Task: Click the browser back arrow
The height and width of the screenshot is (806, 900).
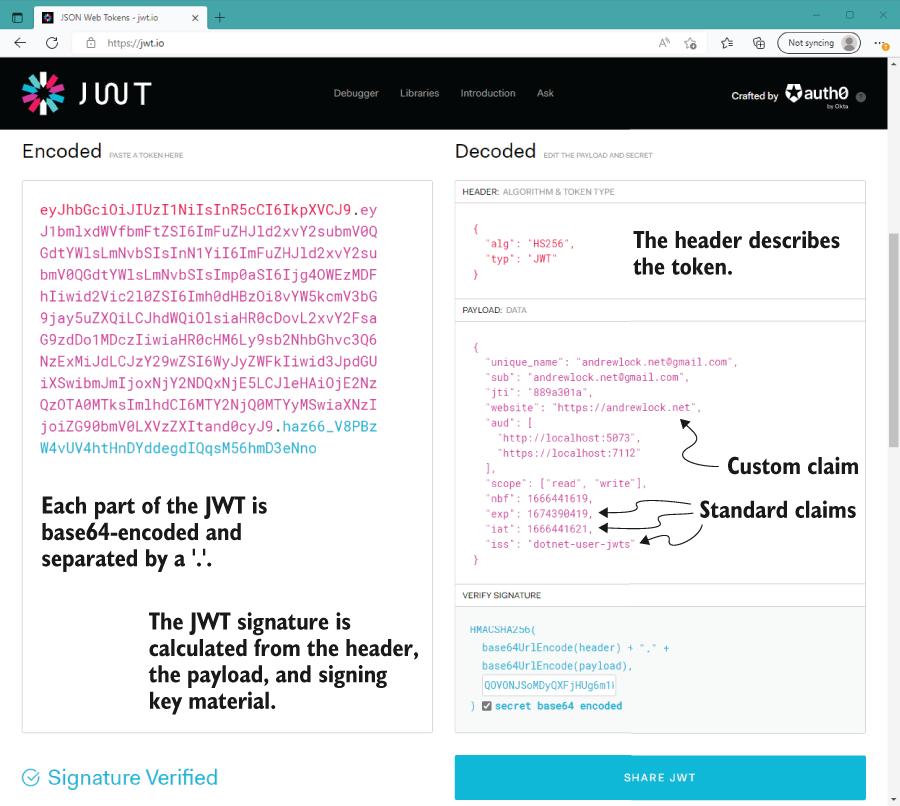Action: tap(20, 43)
